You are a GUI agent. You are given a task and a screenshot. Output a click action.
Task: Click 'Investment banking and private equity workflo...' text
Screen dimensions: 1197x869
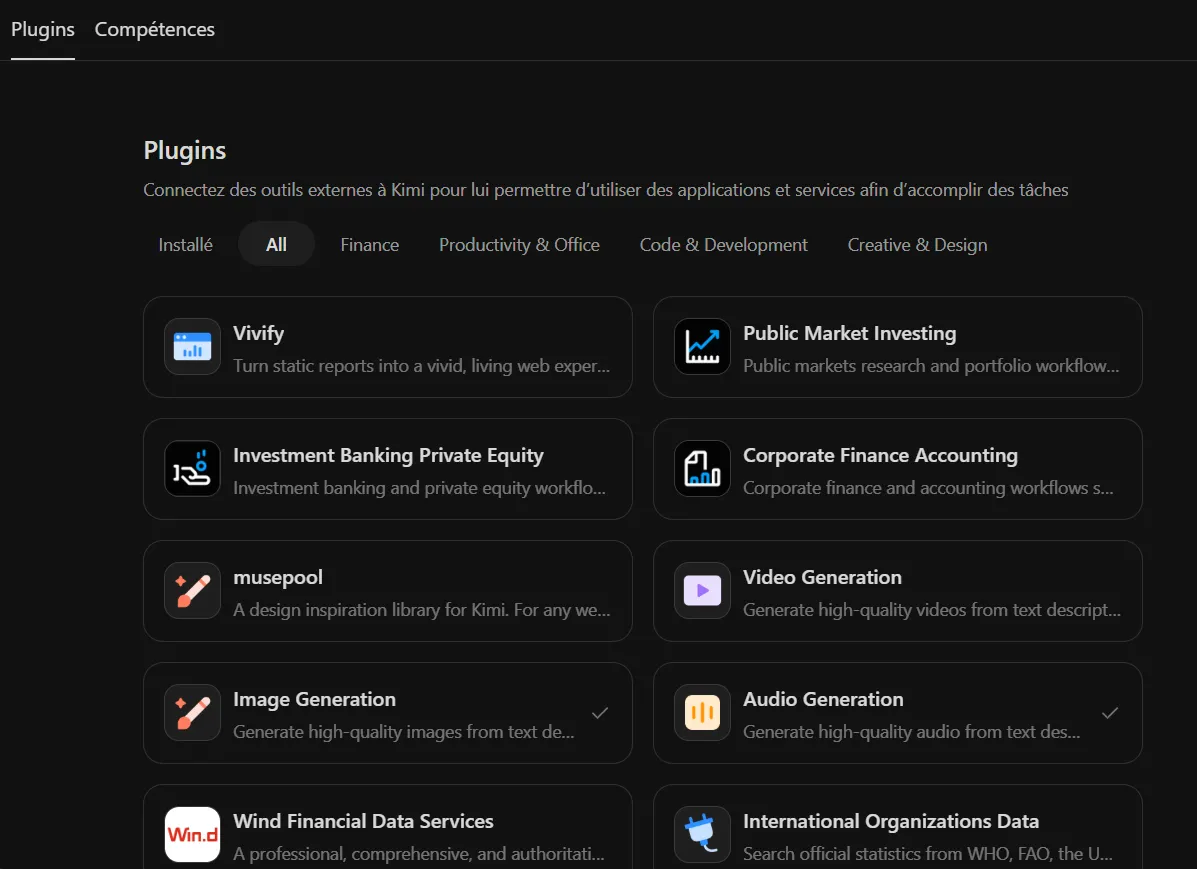point(420,489)
